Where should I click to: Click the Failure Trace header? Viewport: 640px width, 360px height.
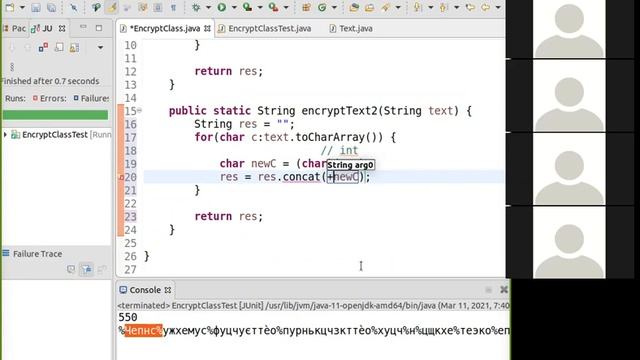pyautogui.click(x=38, y=254)
